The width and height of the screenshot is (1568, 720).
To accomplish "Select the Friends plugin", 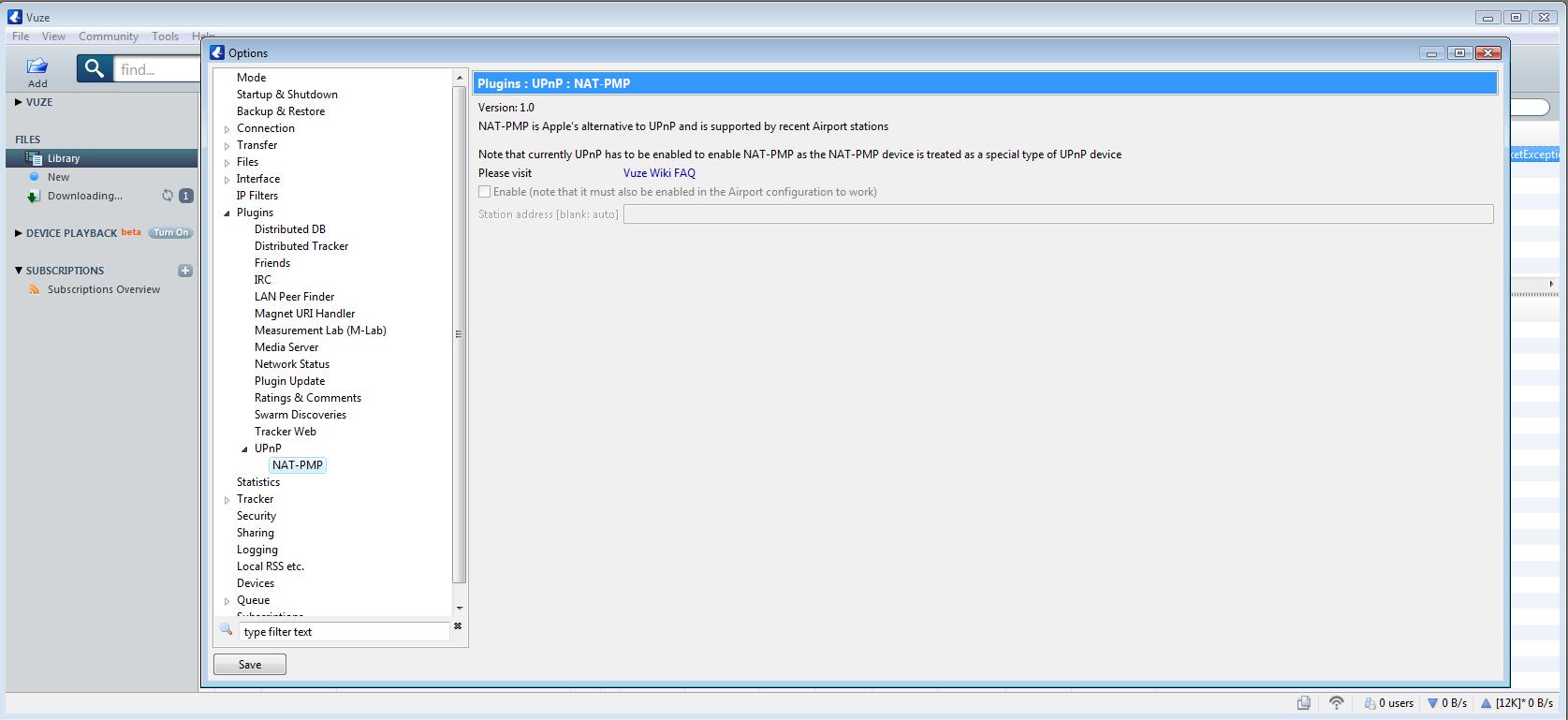I will 272,263.
